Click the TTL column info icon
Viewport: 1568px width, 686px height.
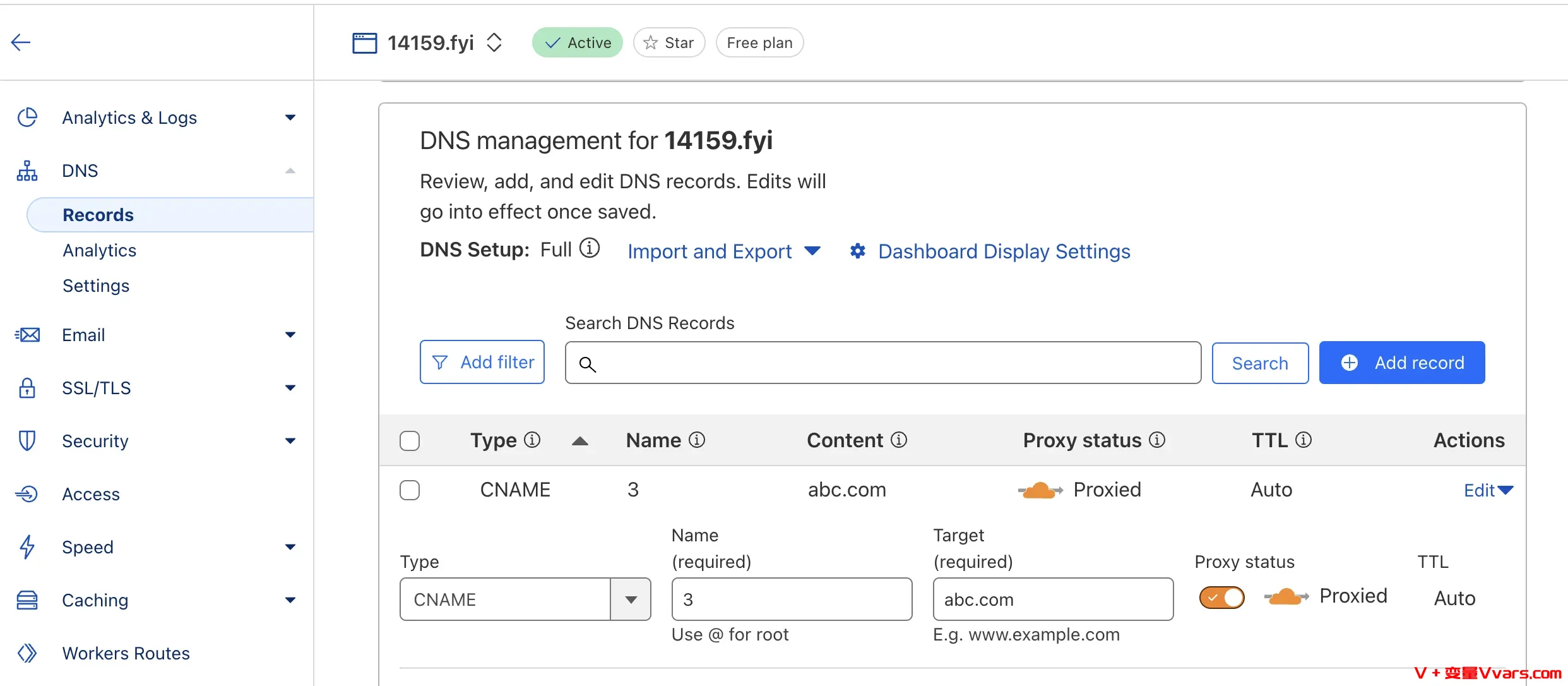pyautogui.click(x=1304, y=440)
